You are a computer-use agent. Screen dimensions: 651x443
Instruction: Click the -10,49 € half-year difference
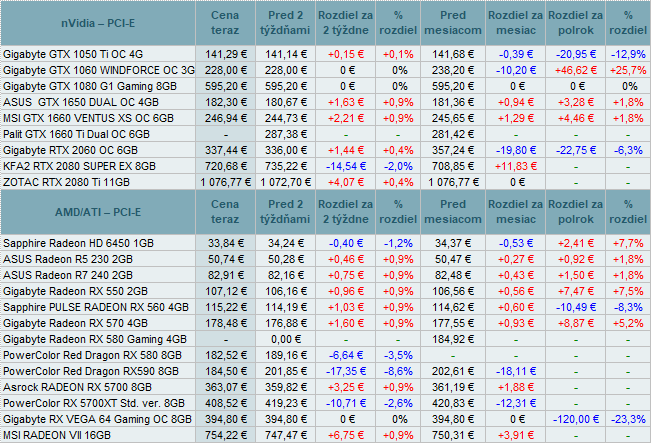575,307
